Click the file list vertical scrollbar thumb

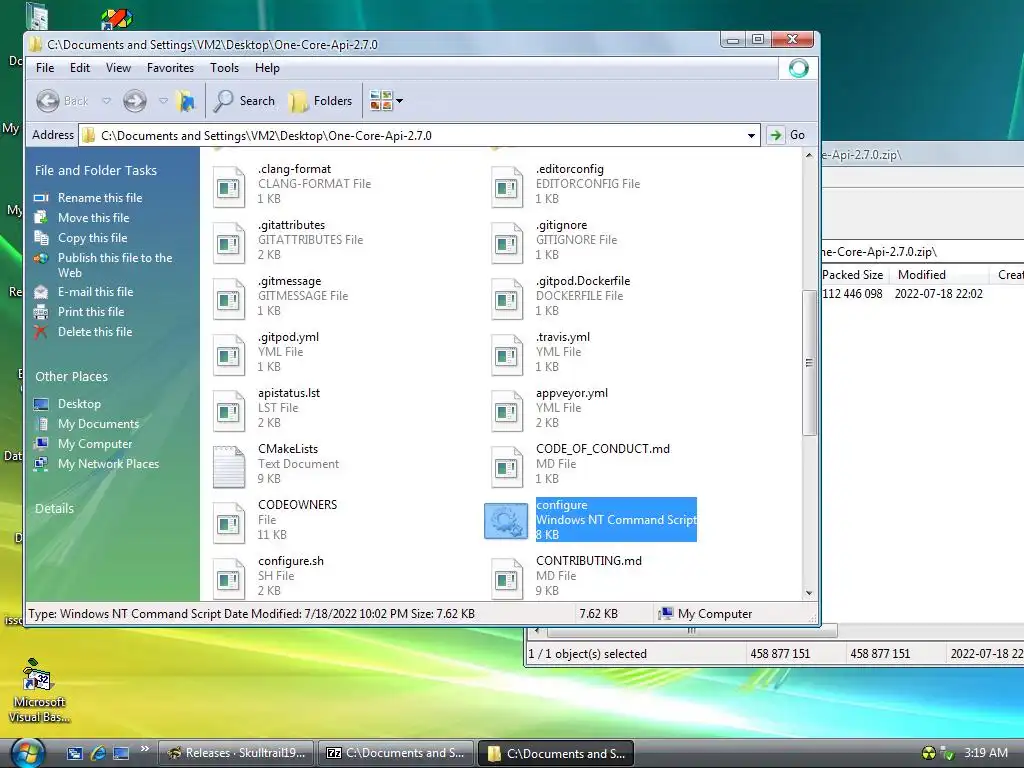point(809,363)
